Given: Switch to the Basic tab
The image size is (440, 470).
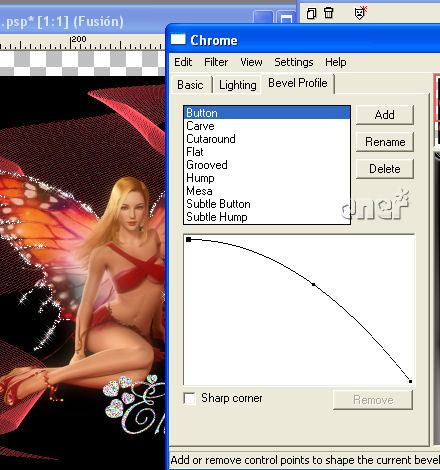Looking at the screenshot, I should pyautogui.click(x=190, y=85).
